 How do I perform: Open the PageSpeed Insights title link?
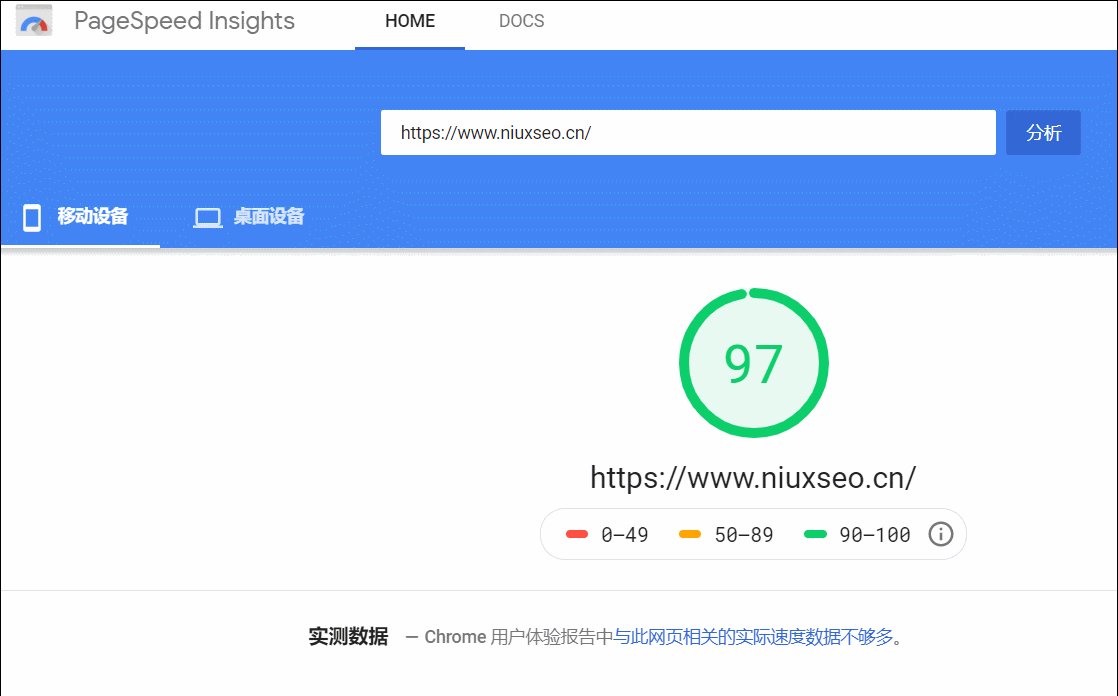184,21
